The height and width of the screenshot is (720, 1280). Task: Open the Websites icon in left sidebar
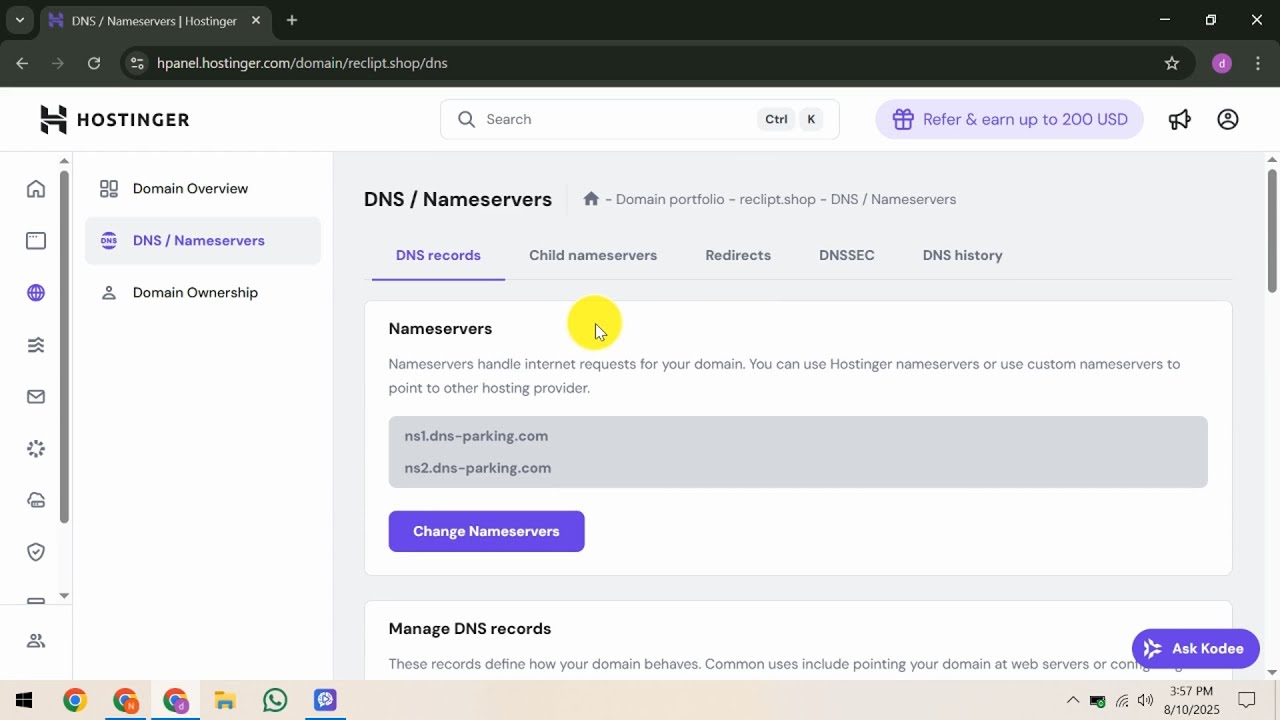pyautogui.click(x=36, y=241)
